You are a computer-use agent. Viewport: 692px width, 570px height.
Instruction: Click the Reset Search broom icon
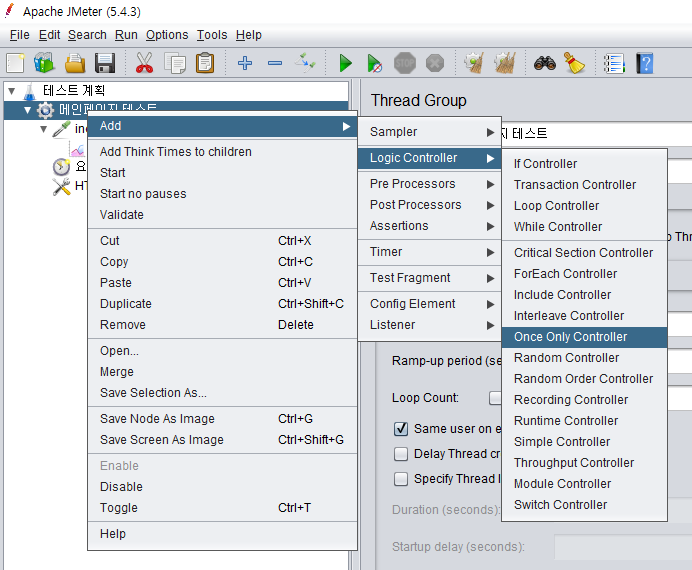574,63
